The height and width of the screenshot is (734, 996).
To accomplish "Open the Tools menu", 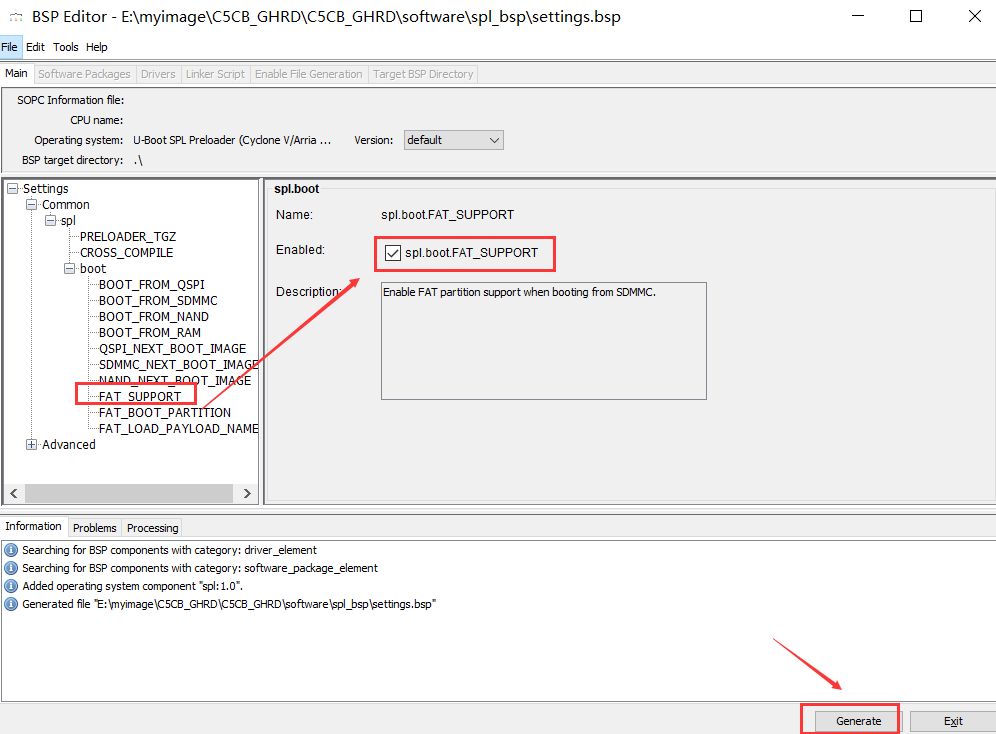I will pyautogui.click(x=65, y=47).
